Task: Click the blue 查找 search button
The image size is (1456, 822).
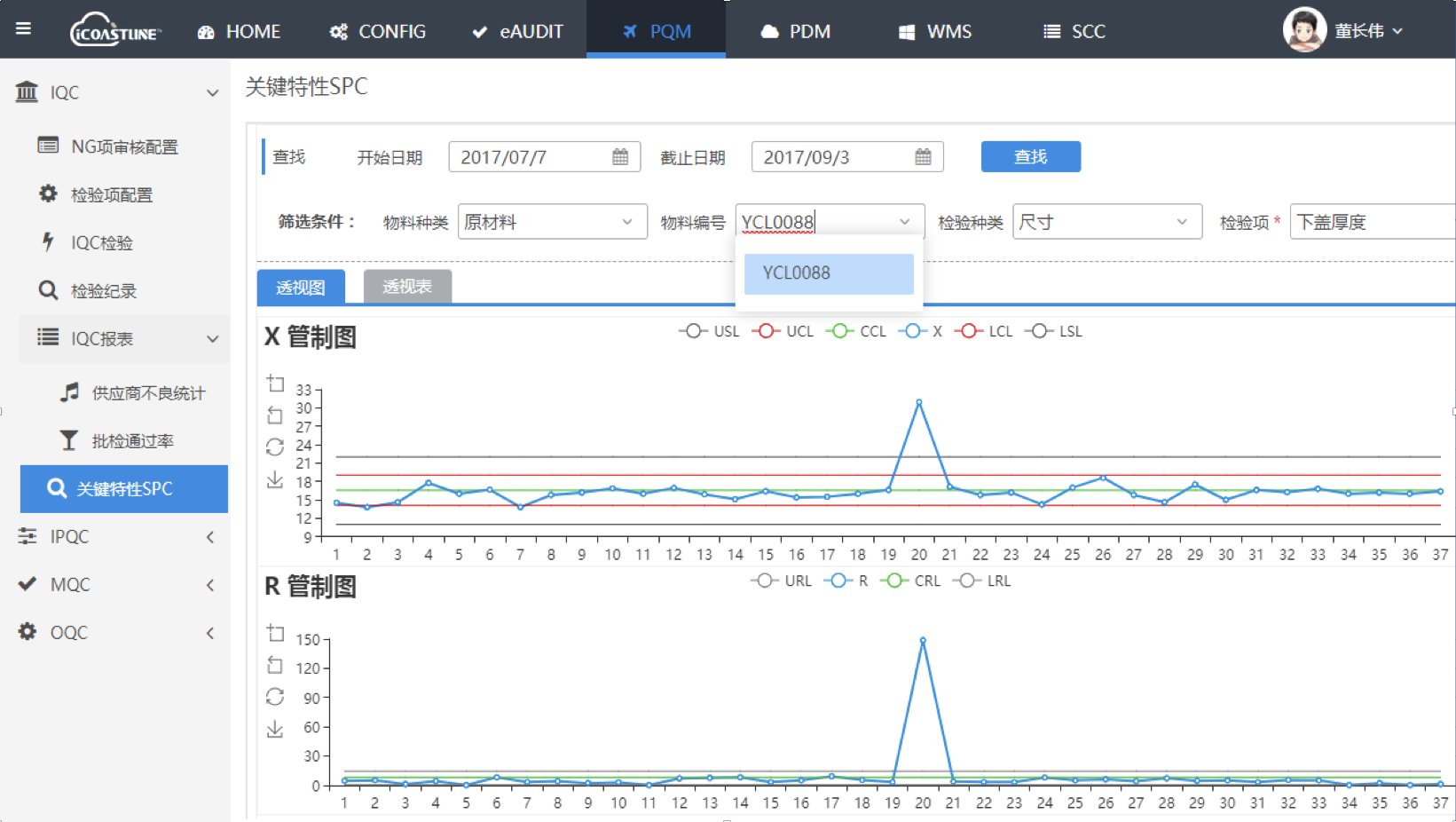Action: 1031,156
